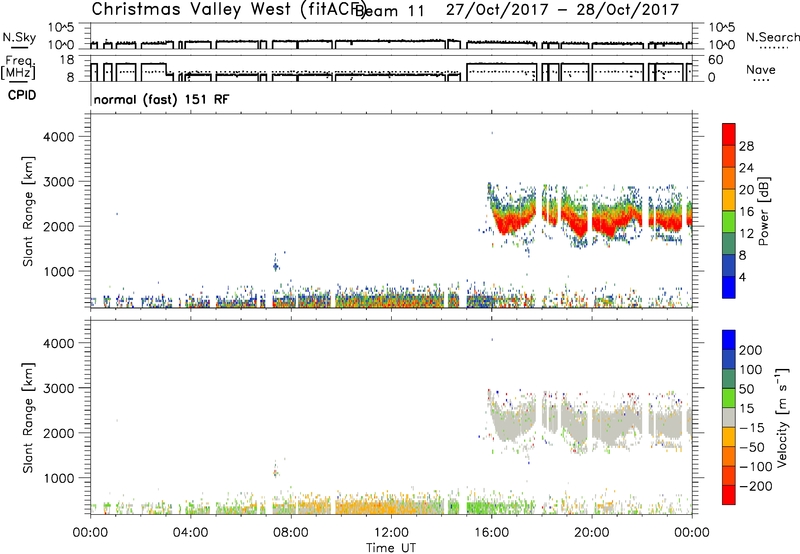Click the solid line sample under N.Sky
Viewport: 800px width, 554px height.
pos(19,48)
